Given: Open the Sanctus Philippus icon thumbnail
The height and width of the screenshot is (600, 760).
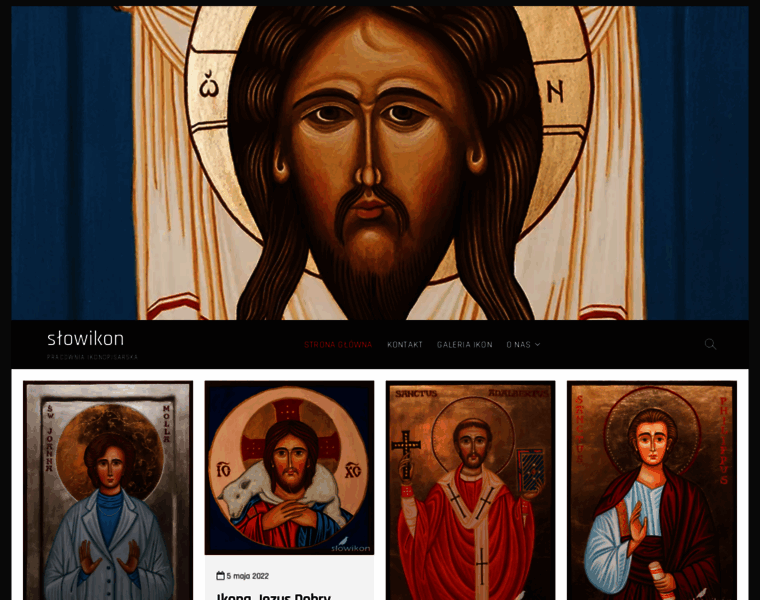Looking at the screenshot, I should (x=652, y=490).
